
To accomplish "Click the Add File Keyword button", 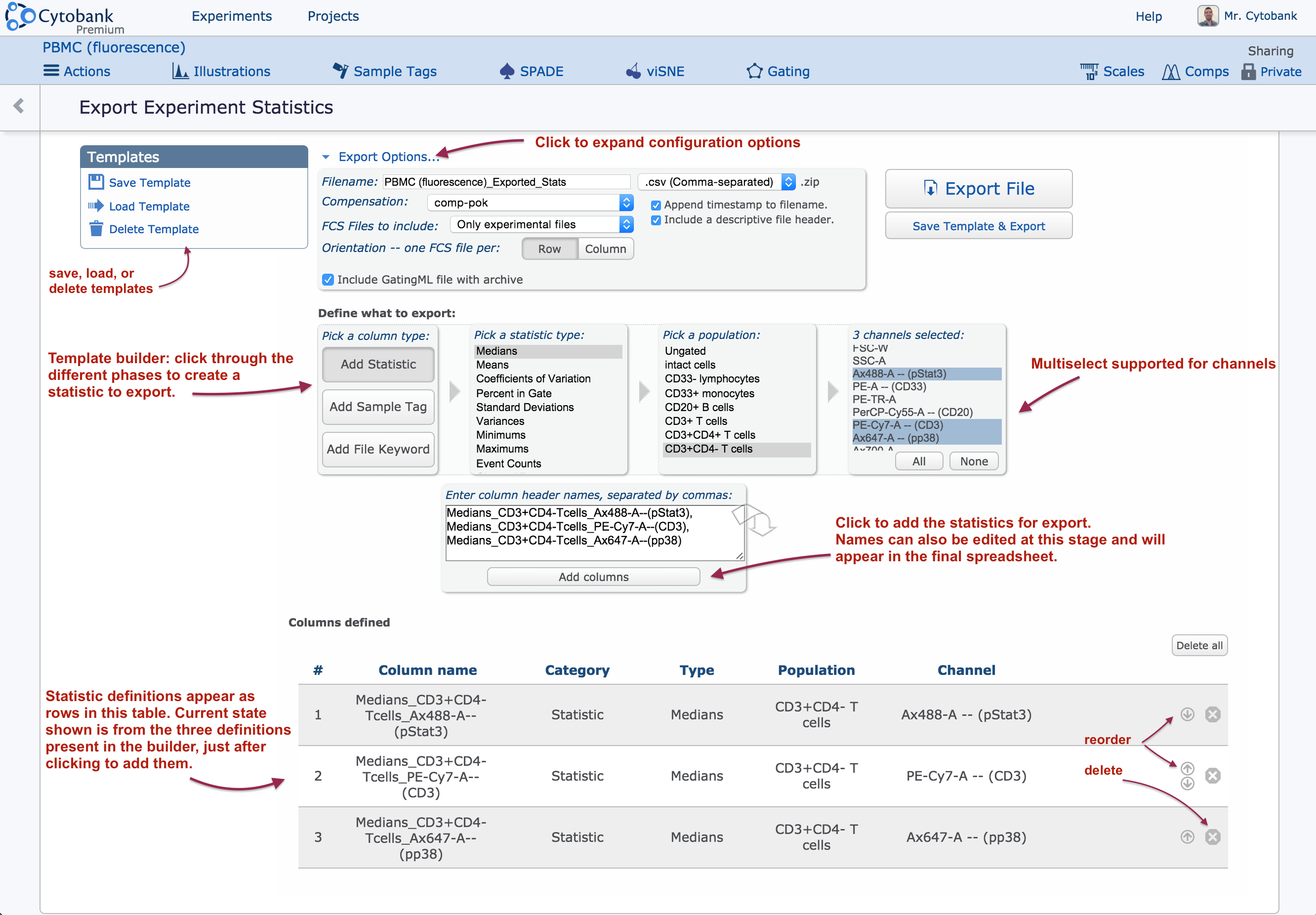I will [378, 449].
